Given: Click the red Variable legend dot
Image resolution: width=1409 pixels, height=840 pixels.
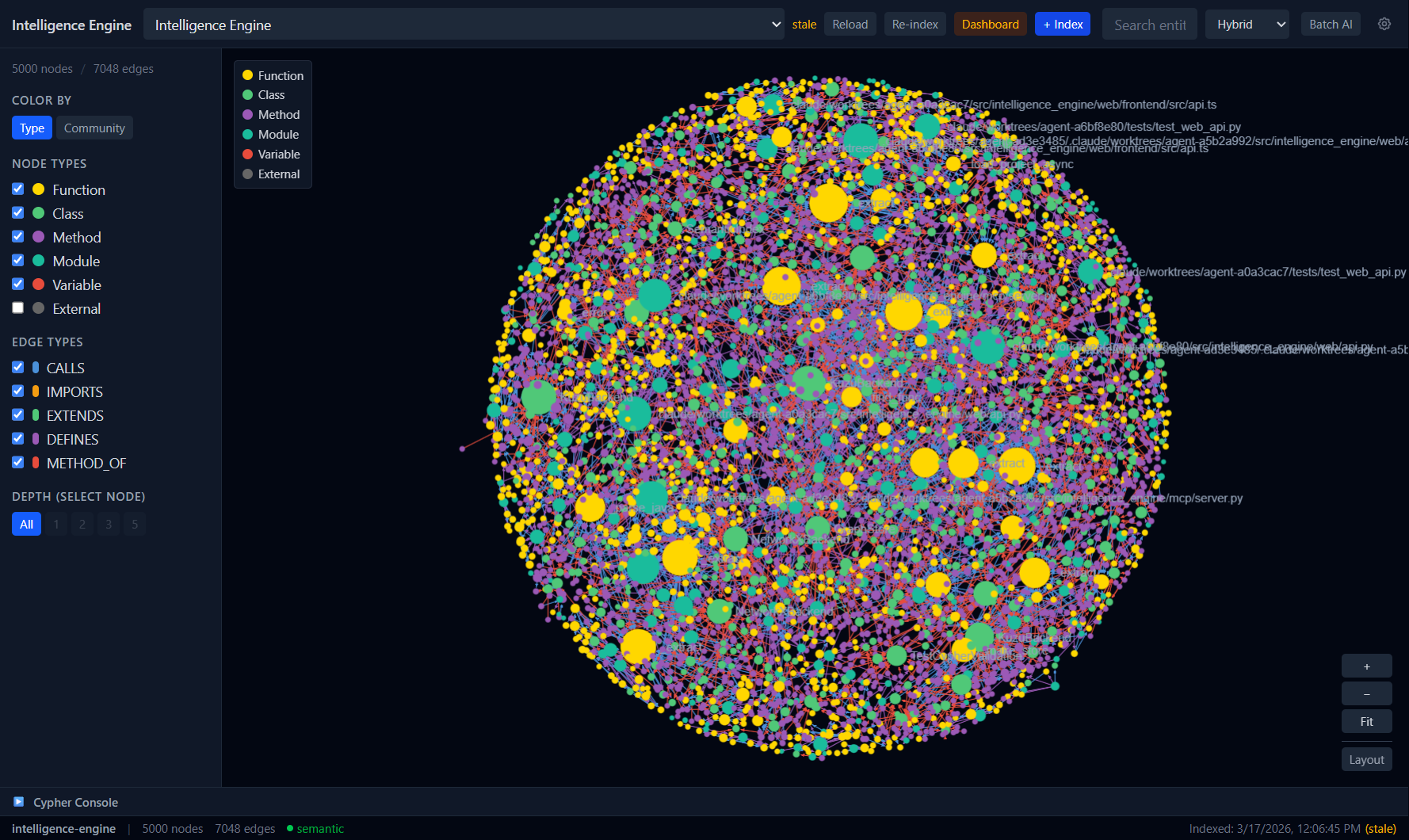Looking at the screenshot, I should pos(247,155).
